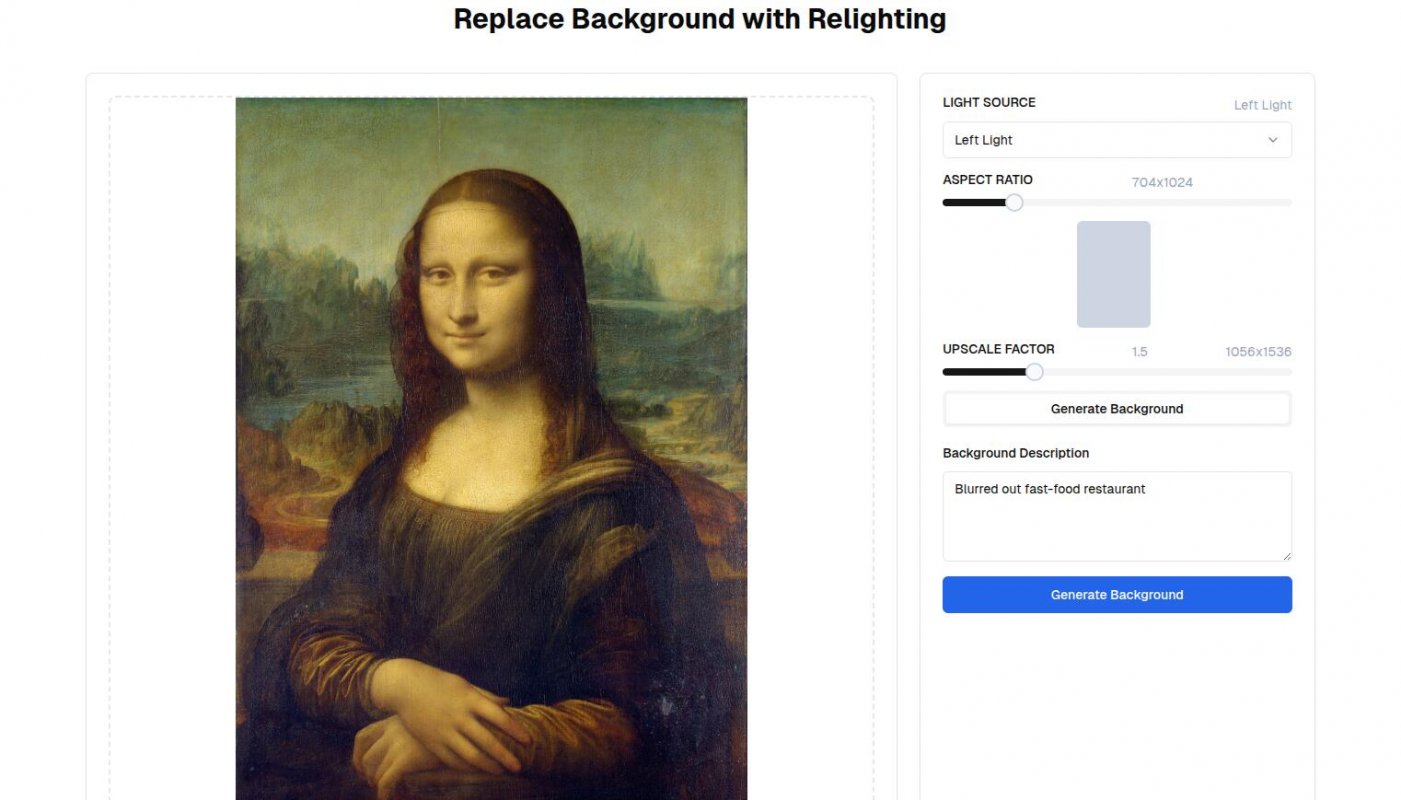This screenshot has height=800, width=1401.
Task: Click the gray aspect ratio preview rectangle
Action: [x=1113, y=274]
